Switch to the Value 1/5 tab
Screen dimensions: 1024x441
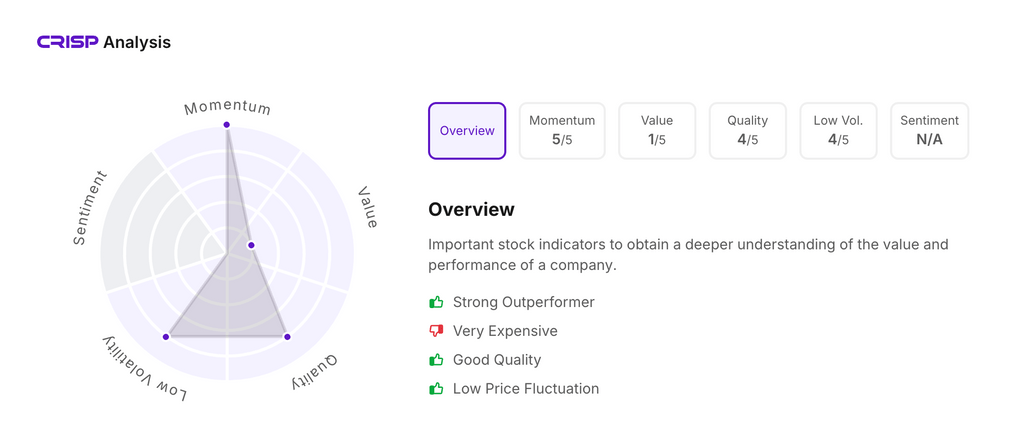657,131
